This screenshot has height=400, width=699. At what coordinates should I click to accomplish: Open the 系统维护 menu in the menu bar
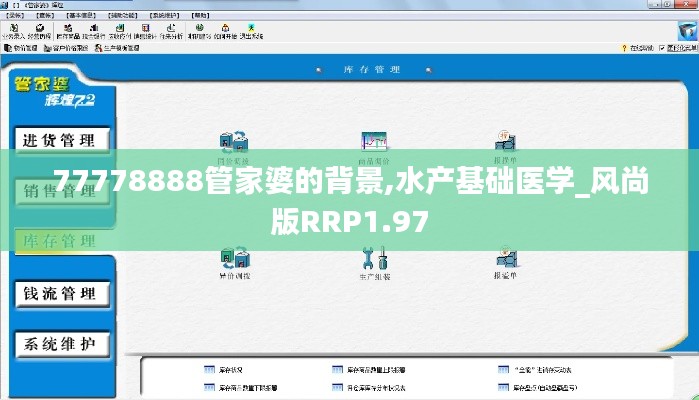164,16
